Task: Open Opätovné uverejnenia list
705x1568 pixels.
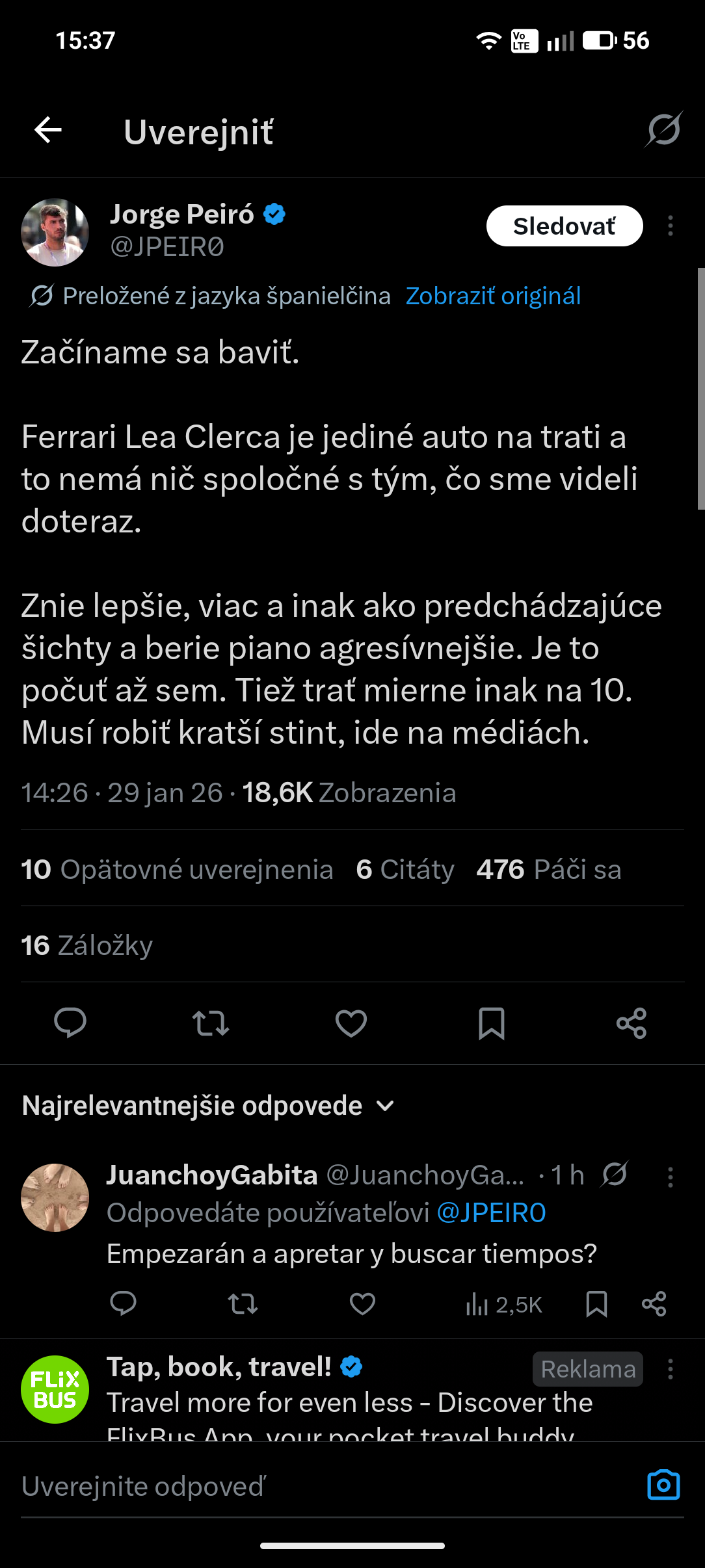Action: point(177,869)
